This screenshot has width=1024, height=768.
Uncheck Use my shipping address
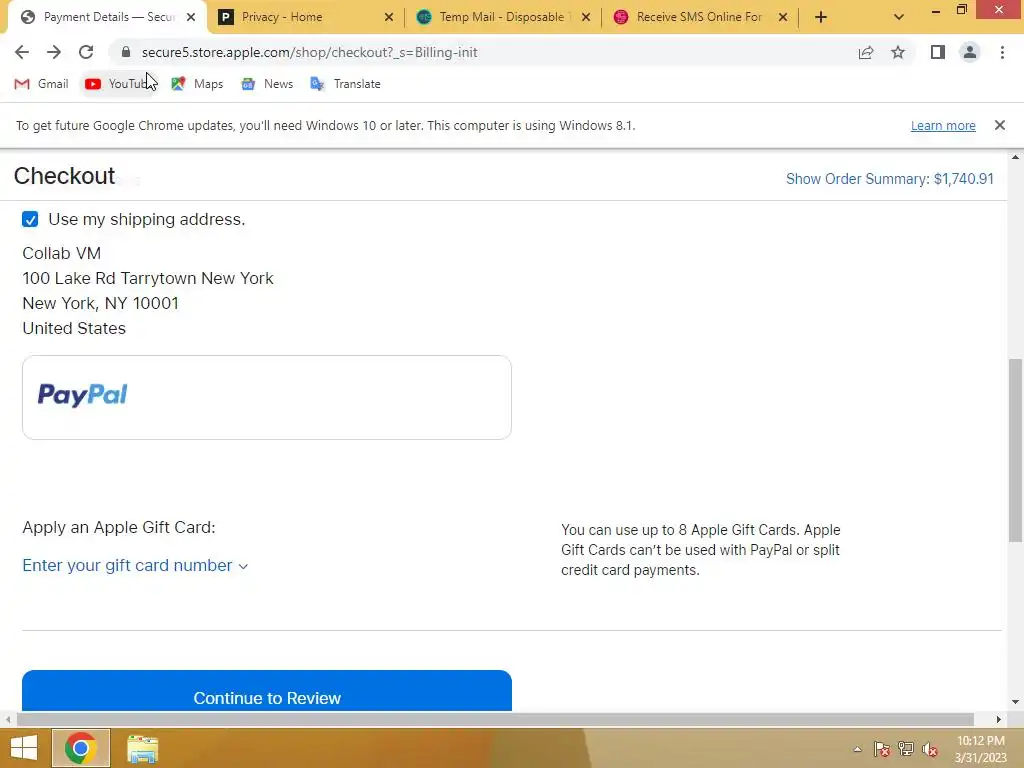pyautogui.click(x=30, y=219)
